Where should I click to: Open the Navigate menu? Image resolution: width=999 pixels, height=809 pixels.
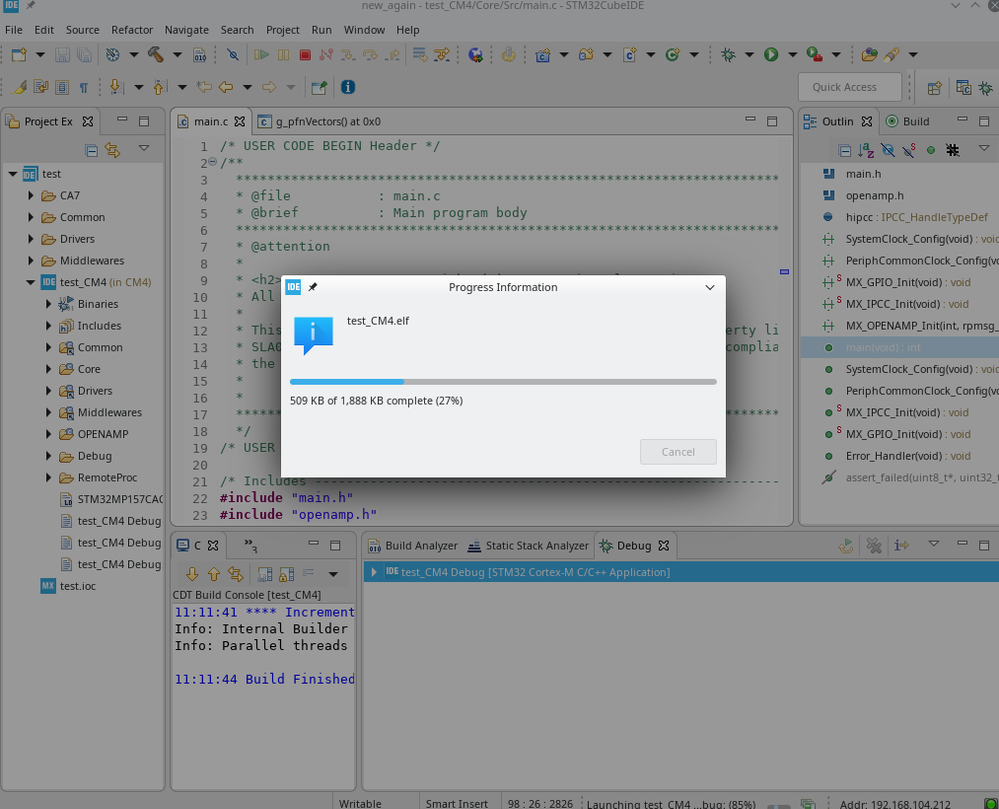pyautogui.click(x=186, y=30)
